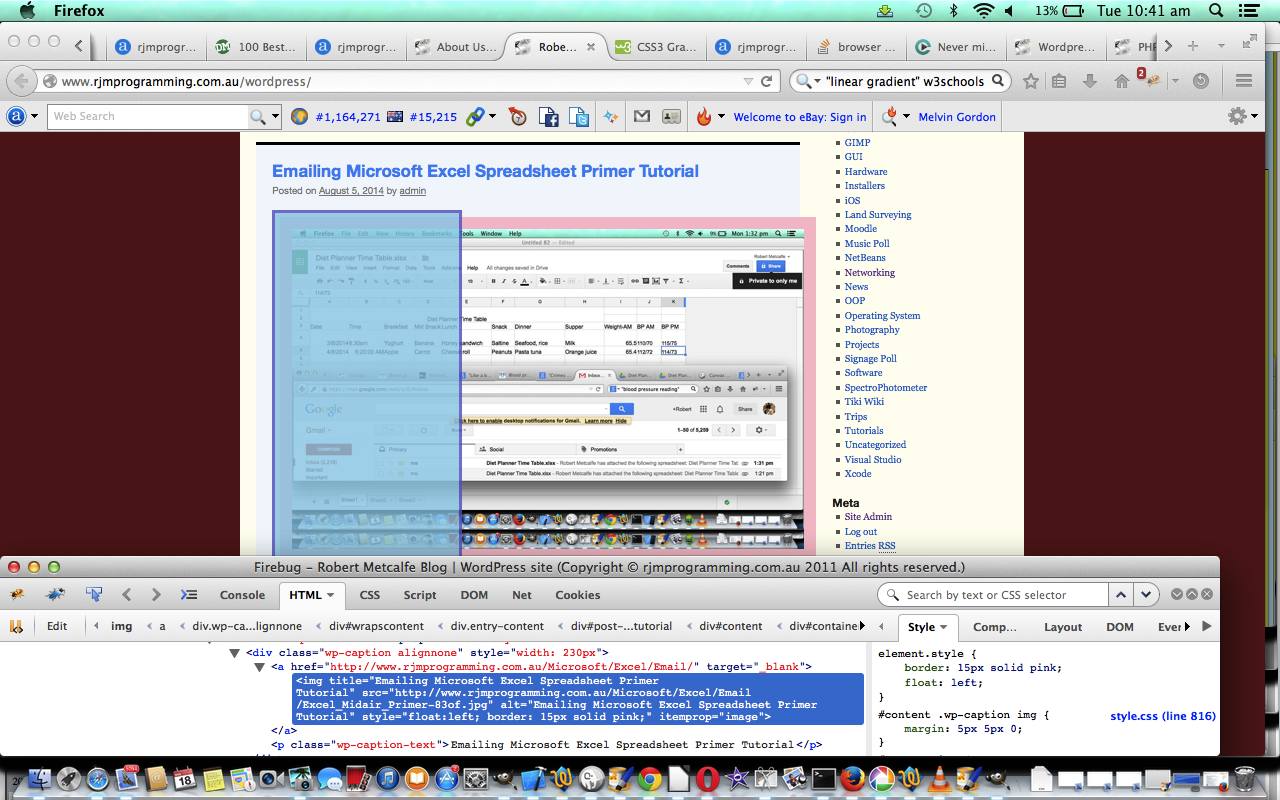Click the Firebug forward arrow
The height and width of the screenshot is (800, 1280).
tap(156, 594)
